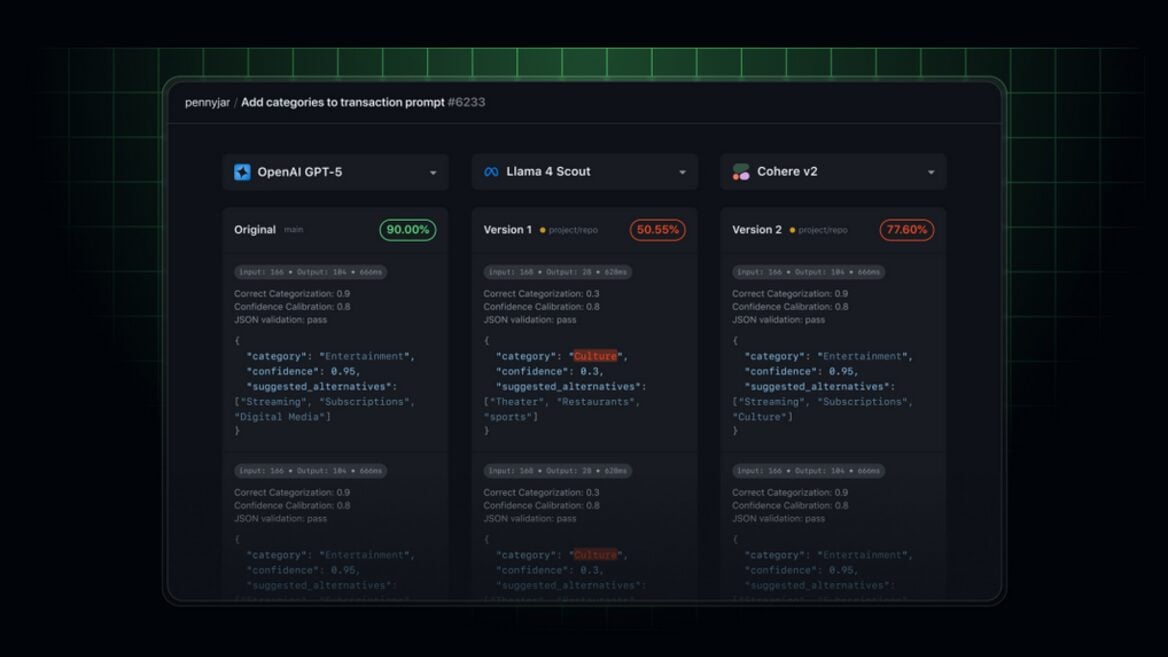Click first input/output stats pill under Original
The width and height of the screenshot is (1168, 657).
(x=310, y=272)
